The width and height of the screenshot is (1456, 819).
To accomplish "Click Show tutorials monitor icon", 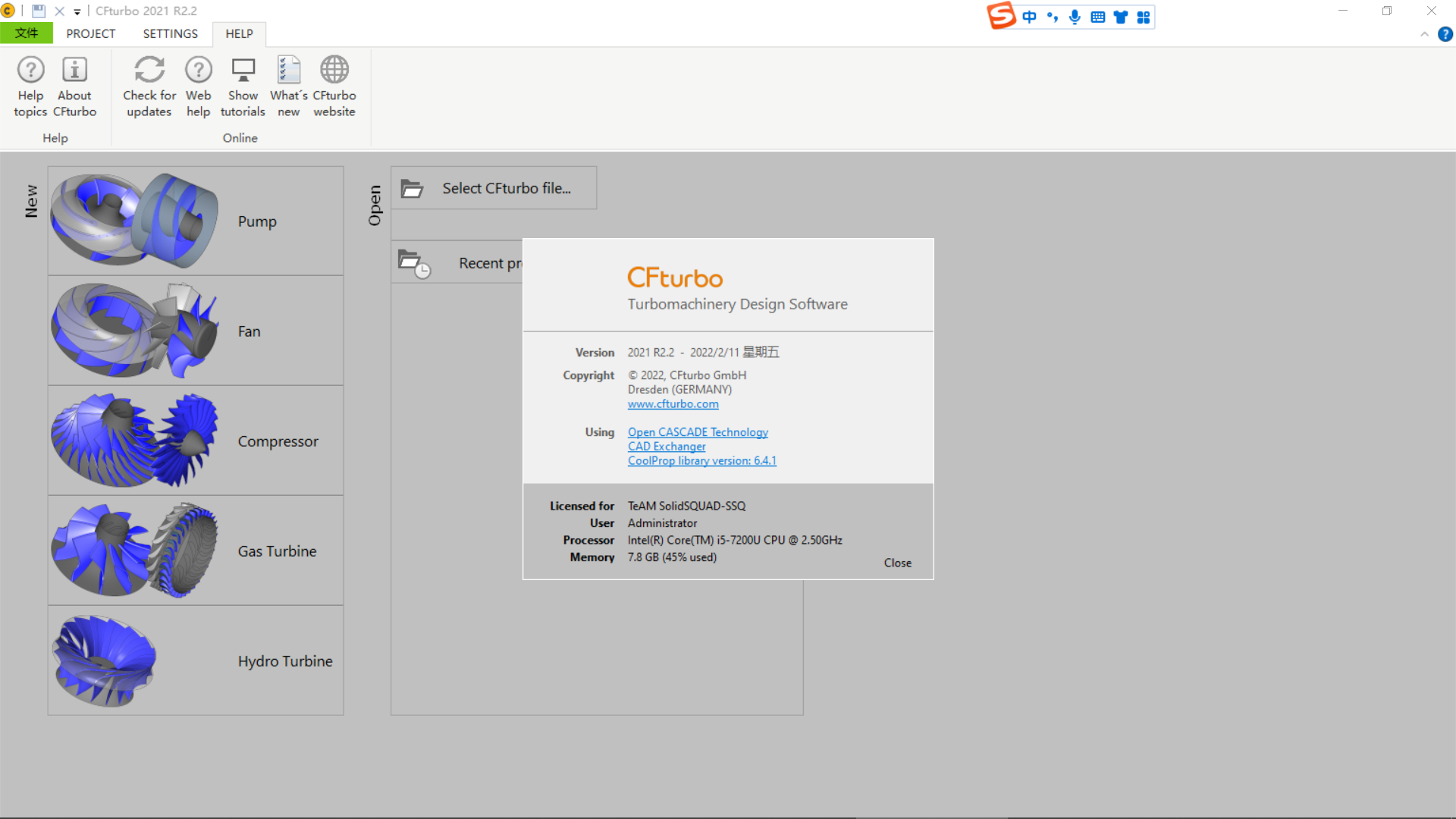I will click(243, 71).
